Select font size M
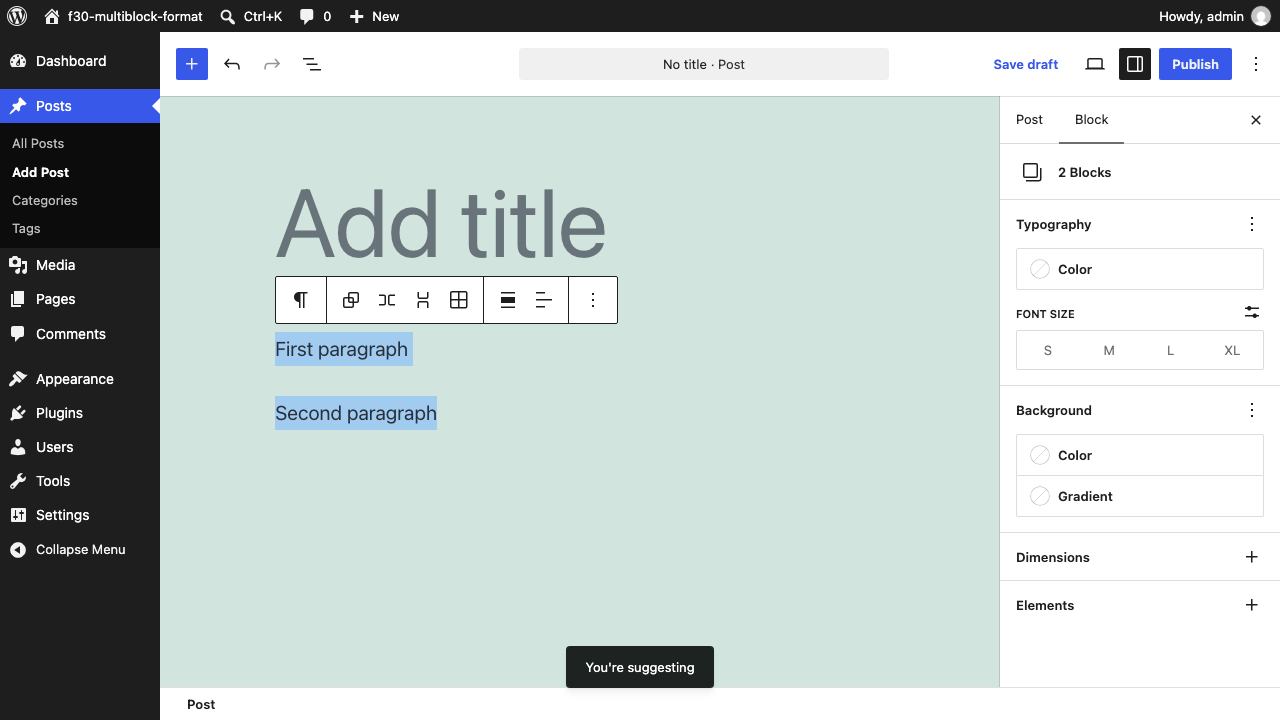The width and height of the screenshot is (1280, 720). pyautogui.click(x=1109, y=351)
